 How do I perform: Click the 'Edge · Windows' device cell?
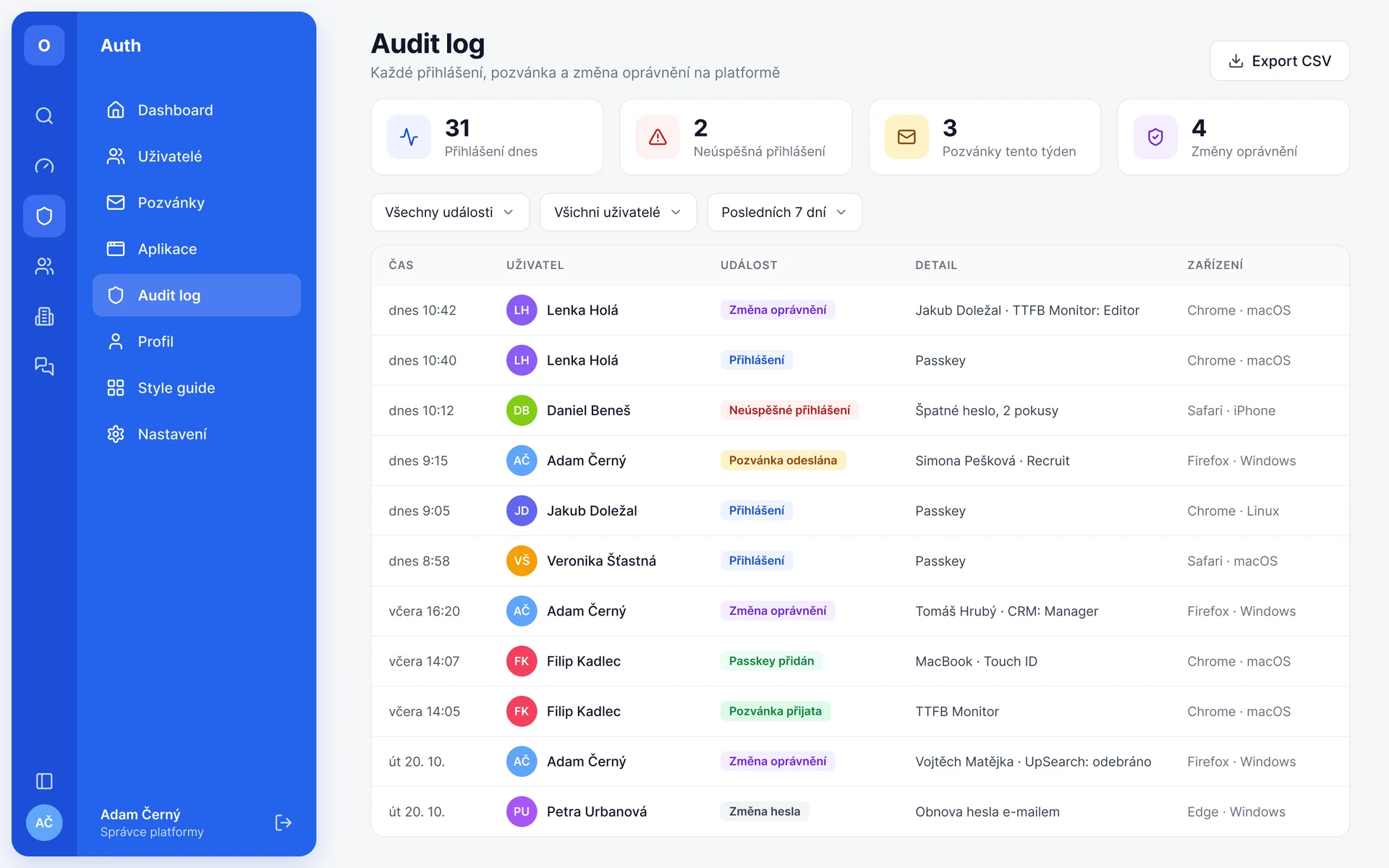tap(1236, 812)
